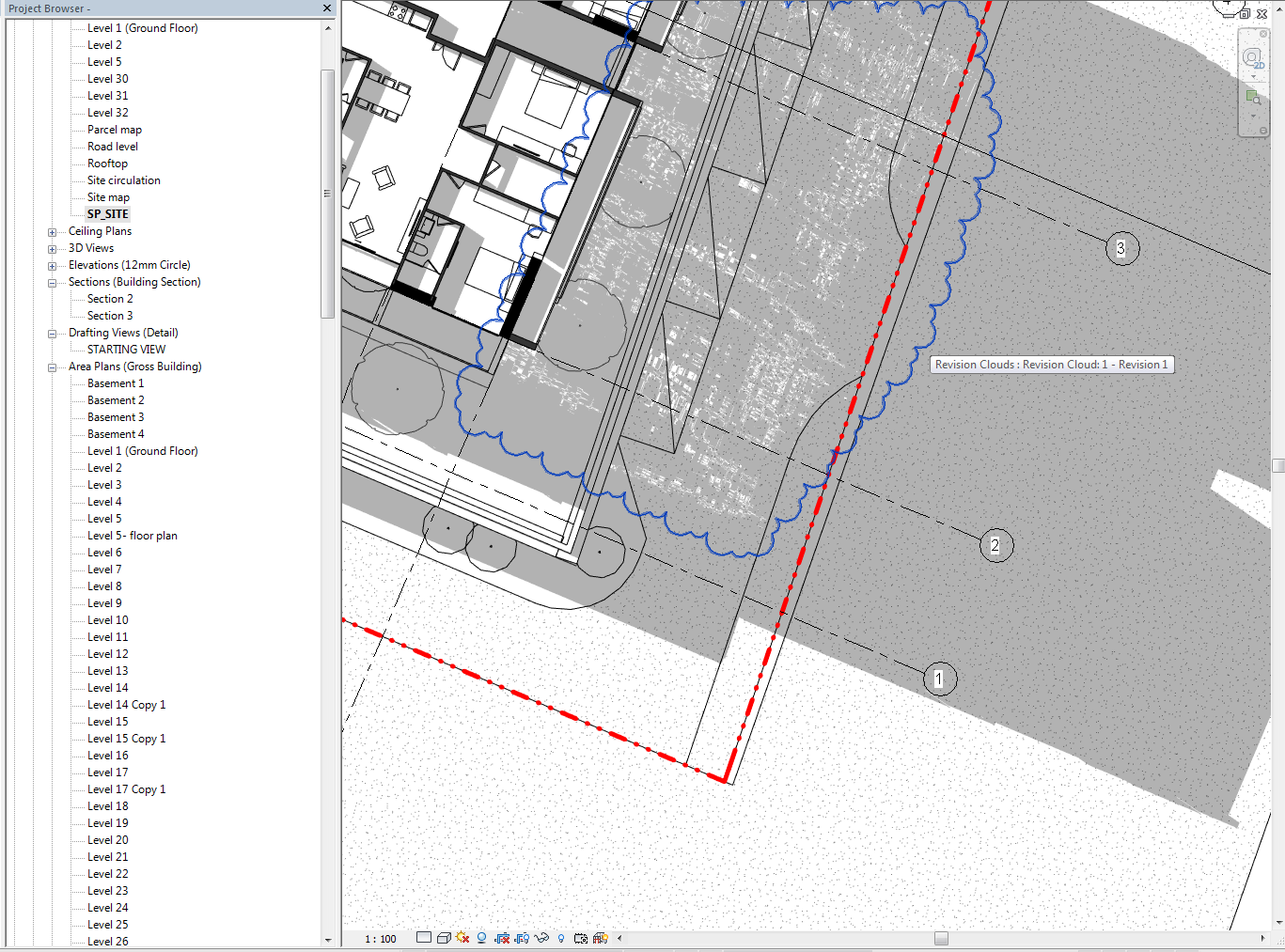Expand the Ceiling Plans node
This screenshot has height=952, width=1285.
[x=52, y=230]
